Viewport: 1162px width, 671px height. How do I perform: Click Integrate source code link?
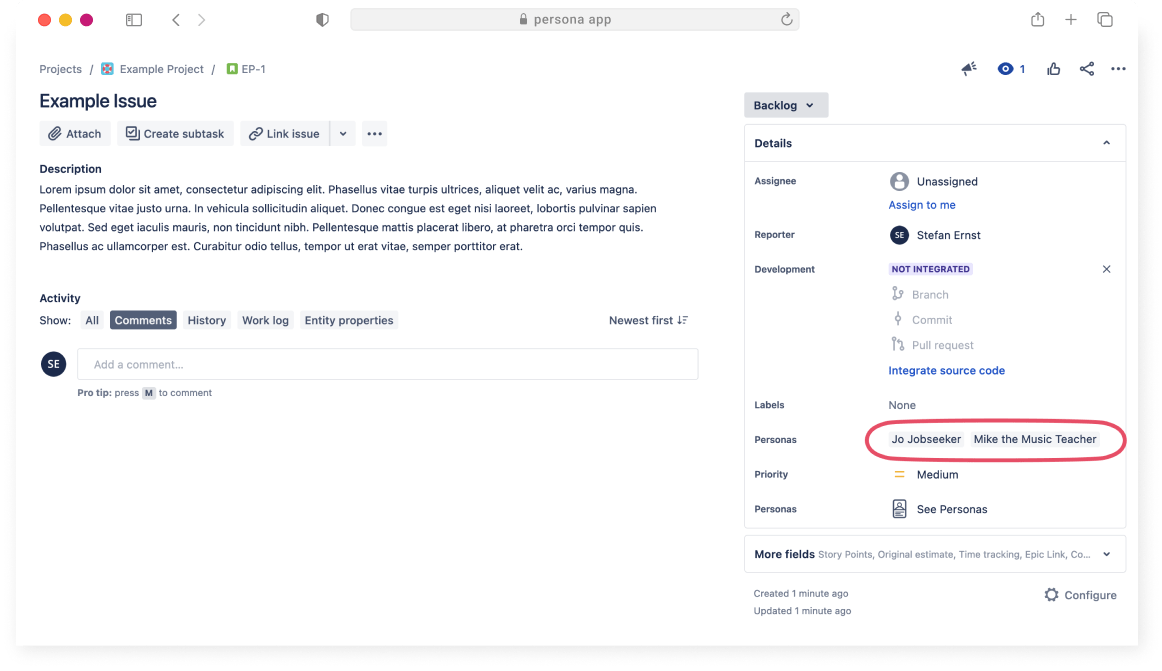pyautogui.click(x=946, y=370)
